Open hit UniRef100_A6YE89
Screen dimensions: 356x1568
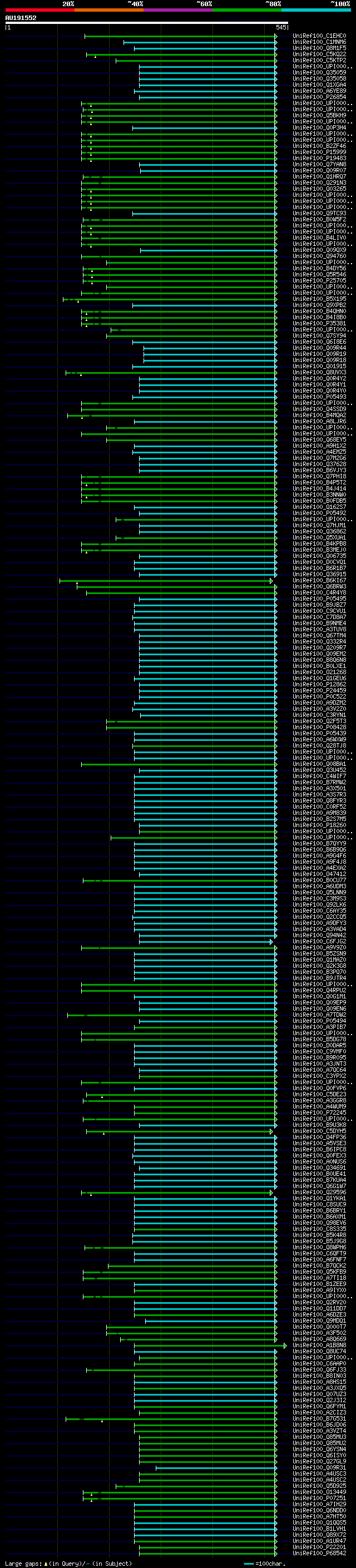coord(319,91)
